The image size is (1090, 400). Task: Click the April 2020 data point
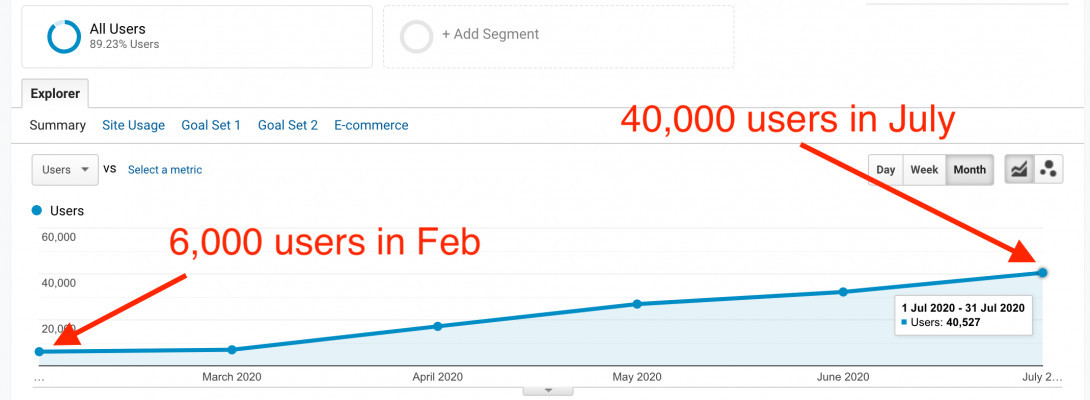[x=437, y=326]
